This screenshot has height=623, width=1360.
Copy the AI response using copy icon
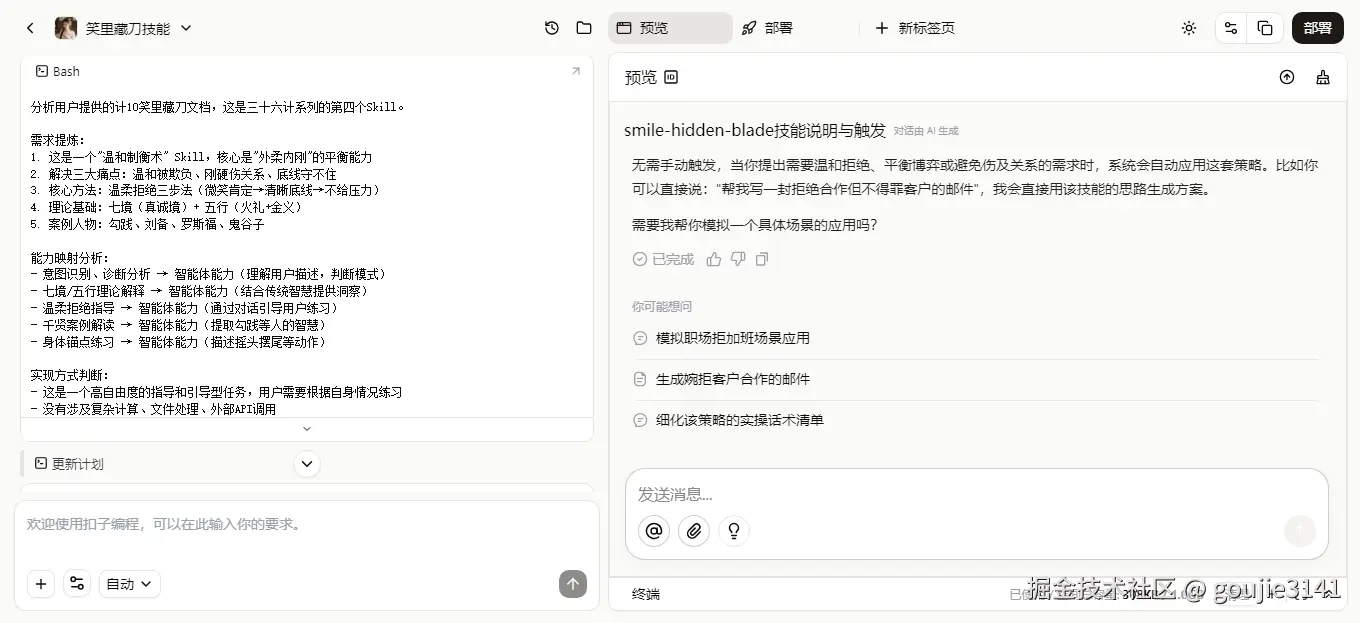[762, 258]
